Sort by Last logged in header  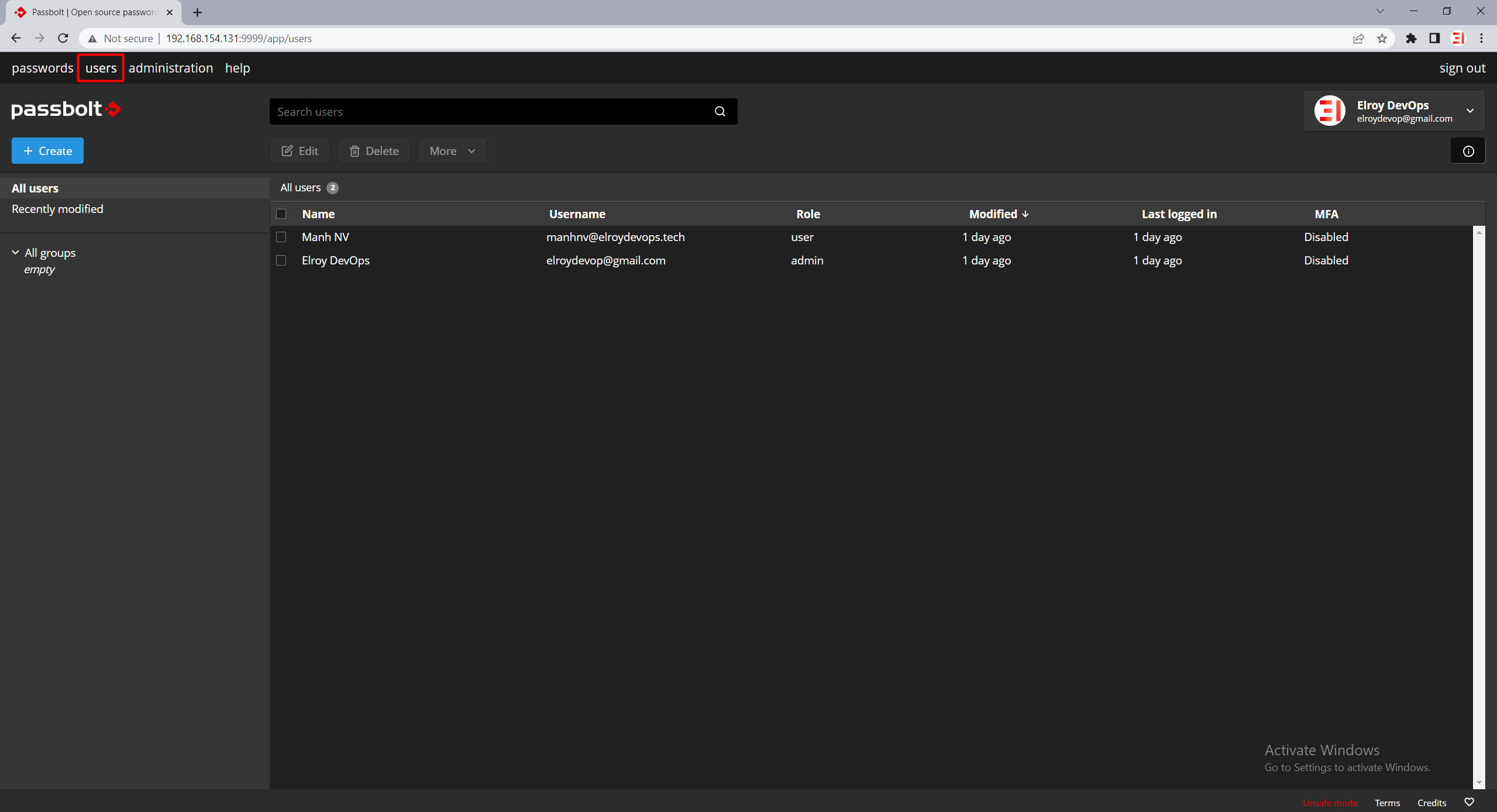pos(1179,214)
